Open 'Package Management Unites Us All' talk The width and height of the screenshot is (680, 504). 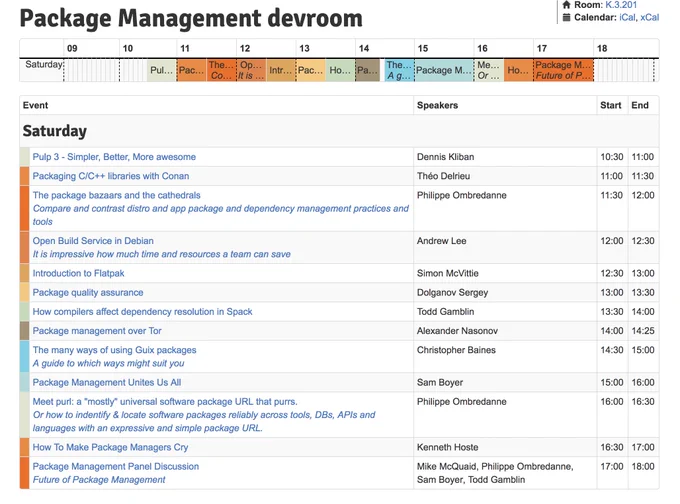click(107, 383)
